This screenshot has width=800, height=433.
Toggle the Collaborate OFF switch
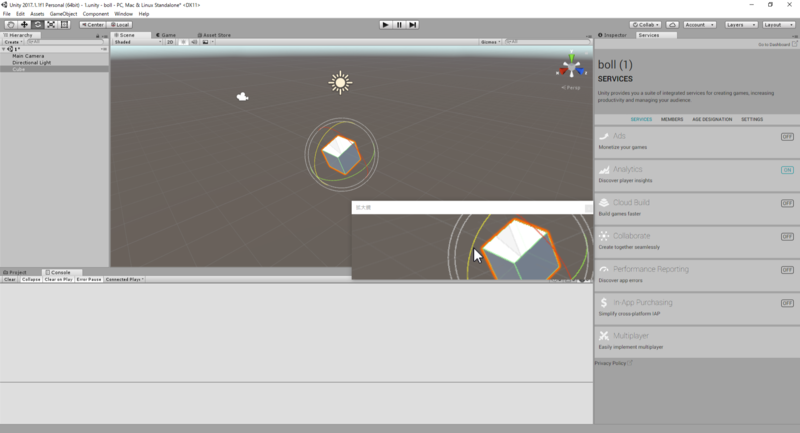pos(787,237)
